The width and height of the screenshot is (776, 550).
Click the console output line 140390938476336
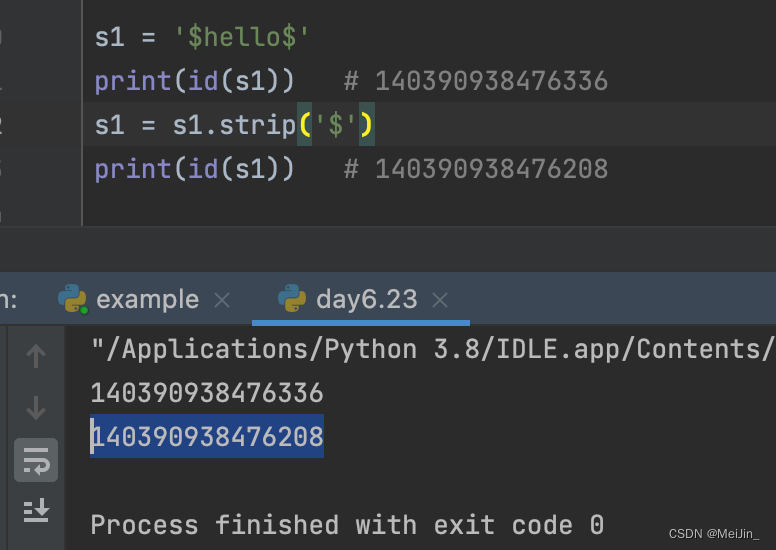207,393
